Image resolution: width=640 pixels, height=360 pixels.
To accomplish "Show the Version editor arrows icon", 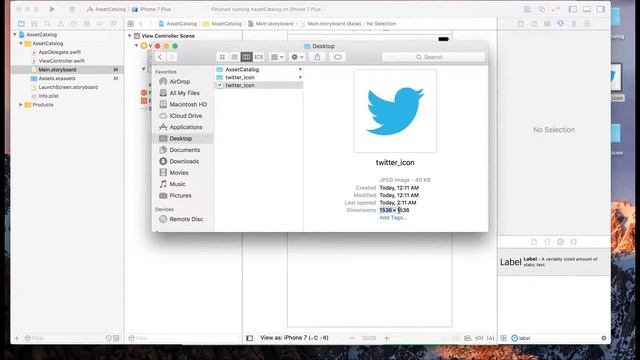I will (555, 9).
